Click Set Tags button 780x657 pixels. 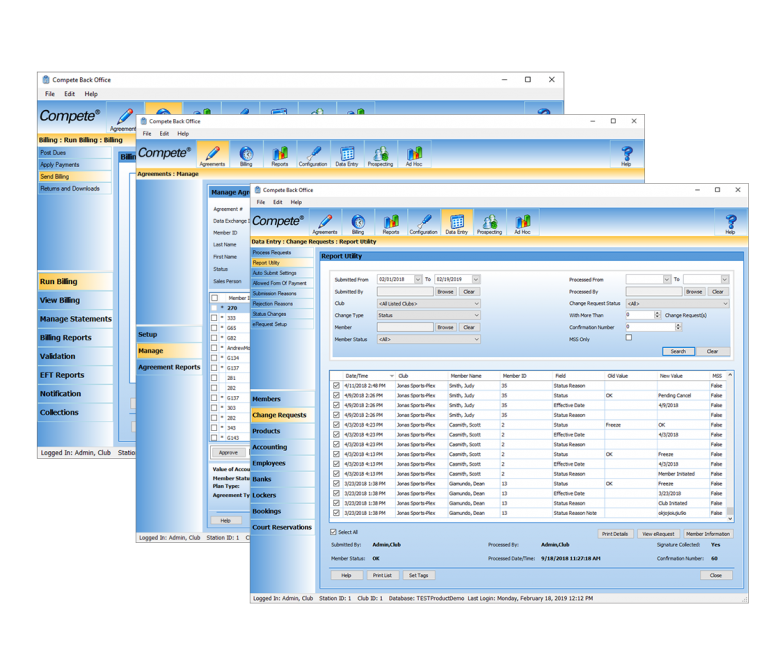point(418,575)
